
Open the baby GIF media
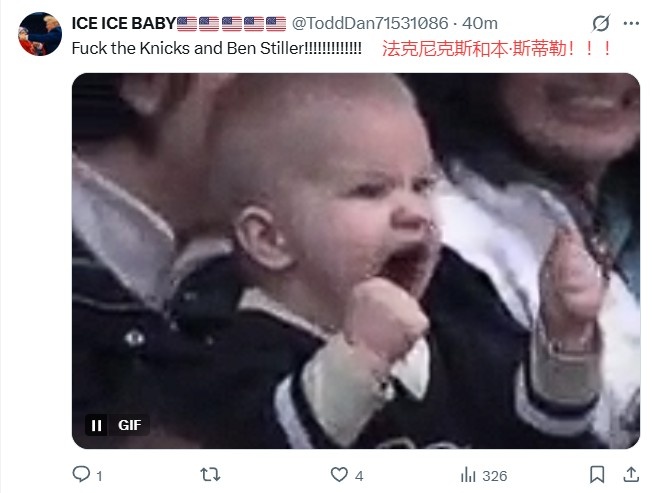coord(356,261)
